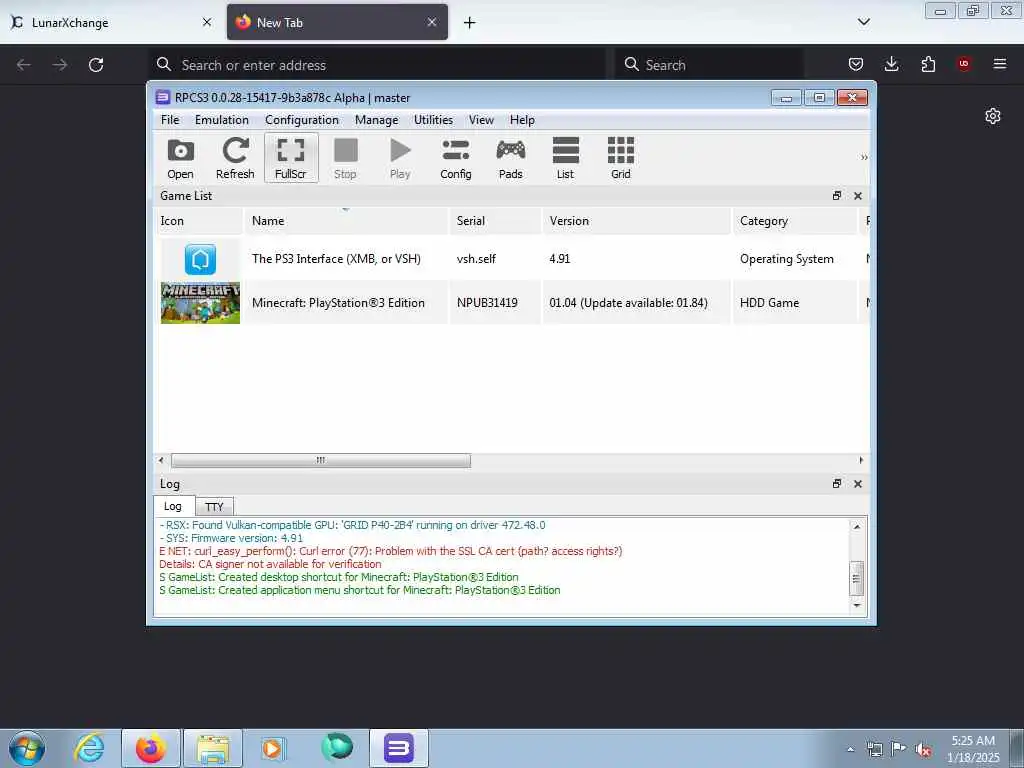Open the Manage menu
The width and height of the screenshot is (1024, 768).
coord(376,120)
